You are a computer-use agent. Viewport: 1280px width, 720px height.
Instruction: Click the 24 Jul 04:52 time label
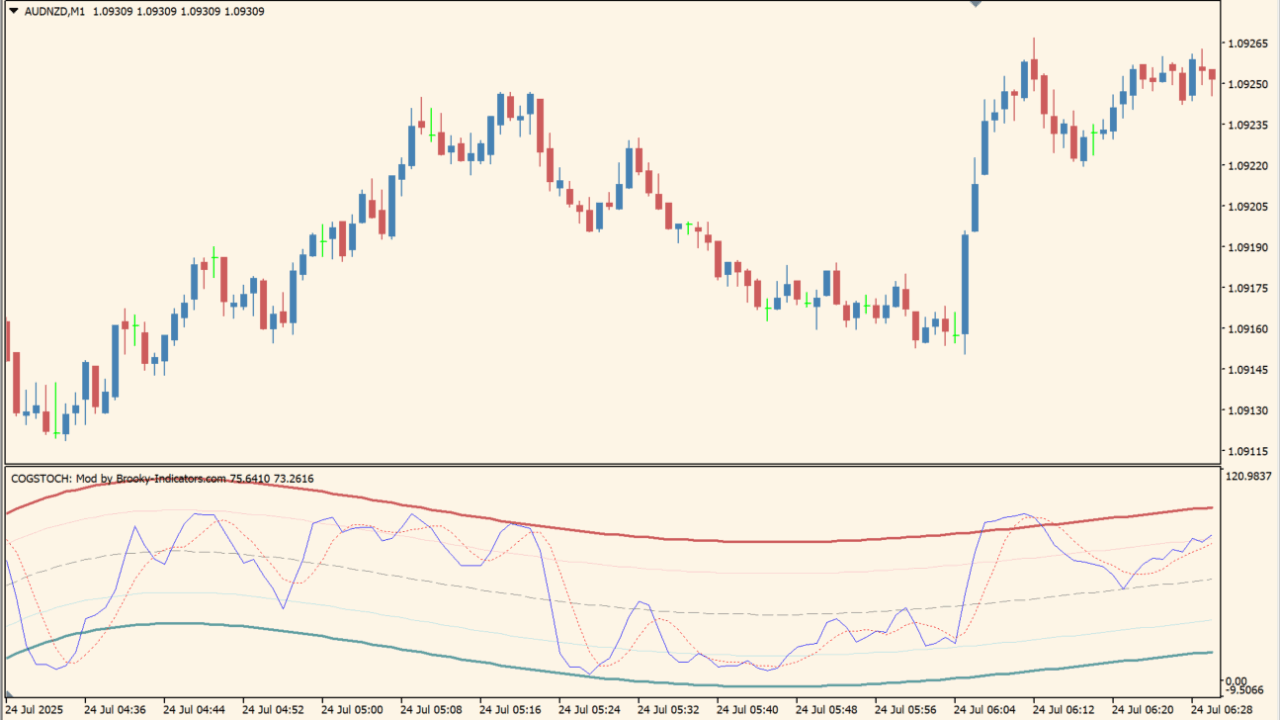tap(273, 710)
